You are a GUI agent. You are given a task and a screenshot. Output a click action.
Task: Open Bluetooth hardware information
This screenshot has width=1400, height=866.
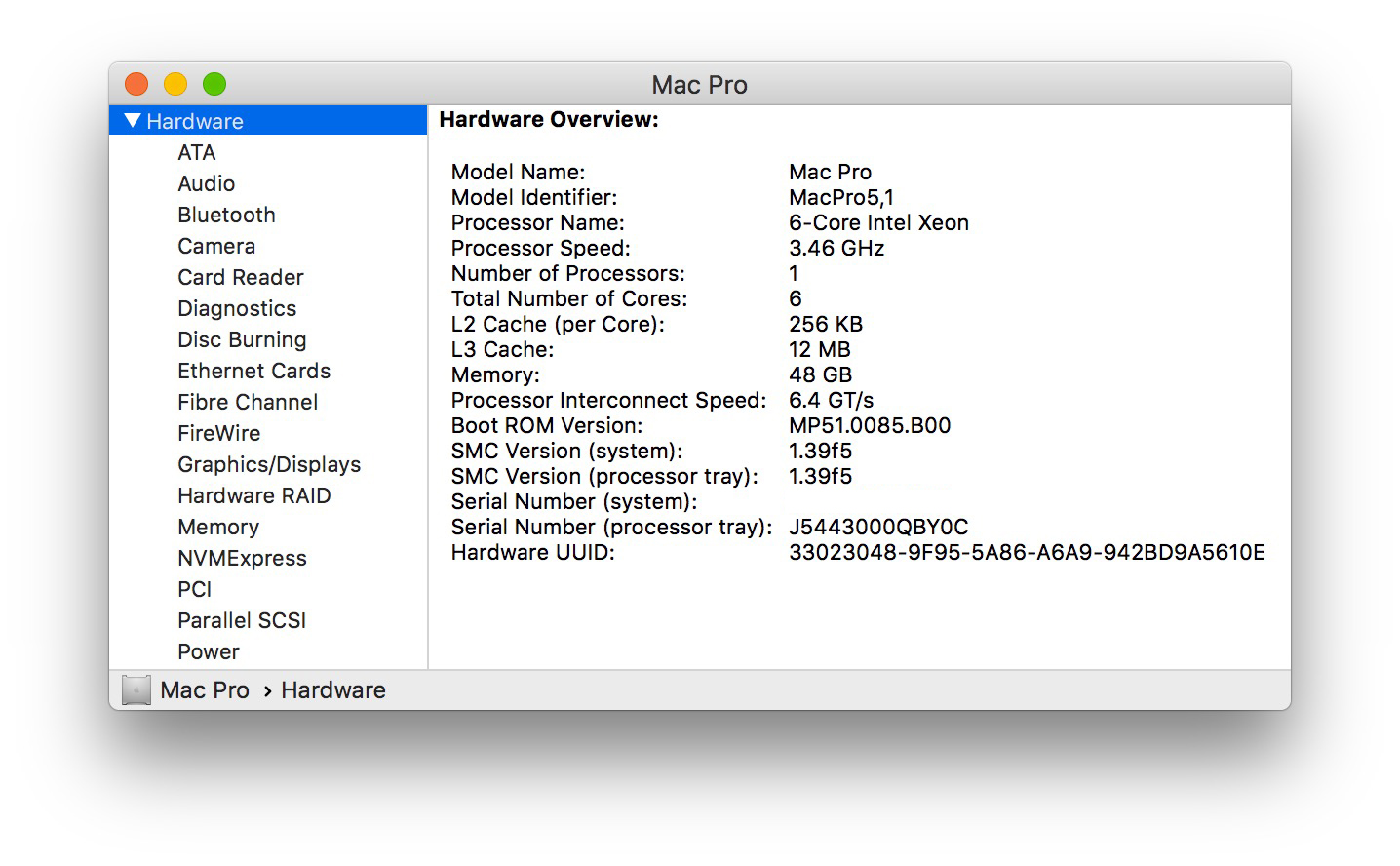(x=226, y=215)
